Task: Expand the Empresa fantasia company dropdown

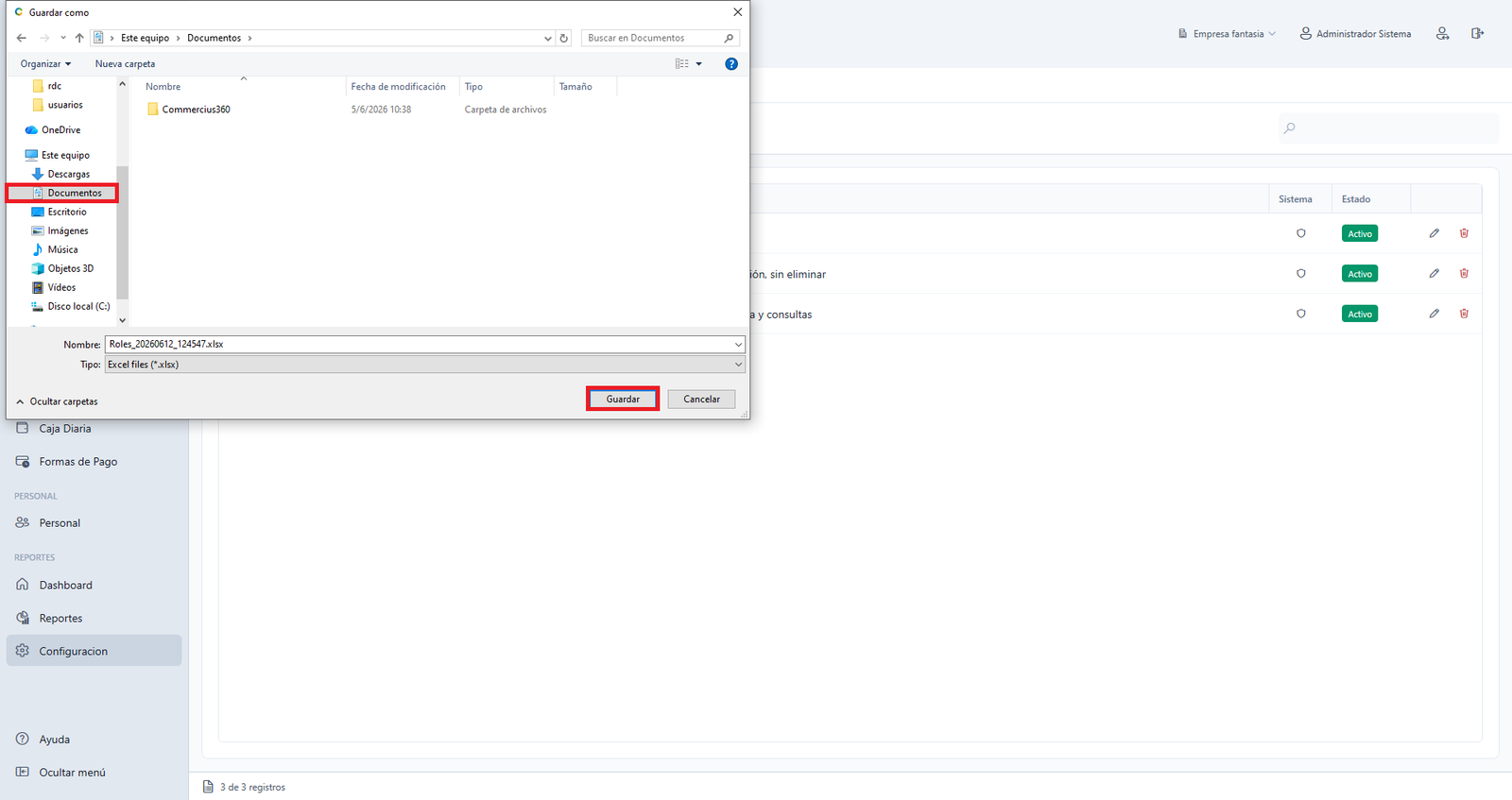Action: point(1228,34)
